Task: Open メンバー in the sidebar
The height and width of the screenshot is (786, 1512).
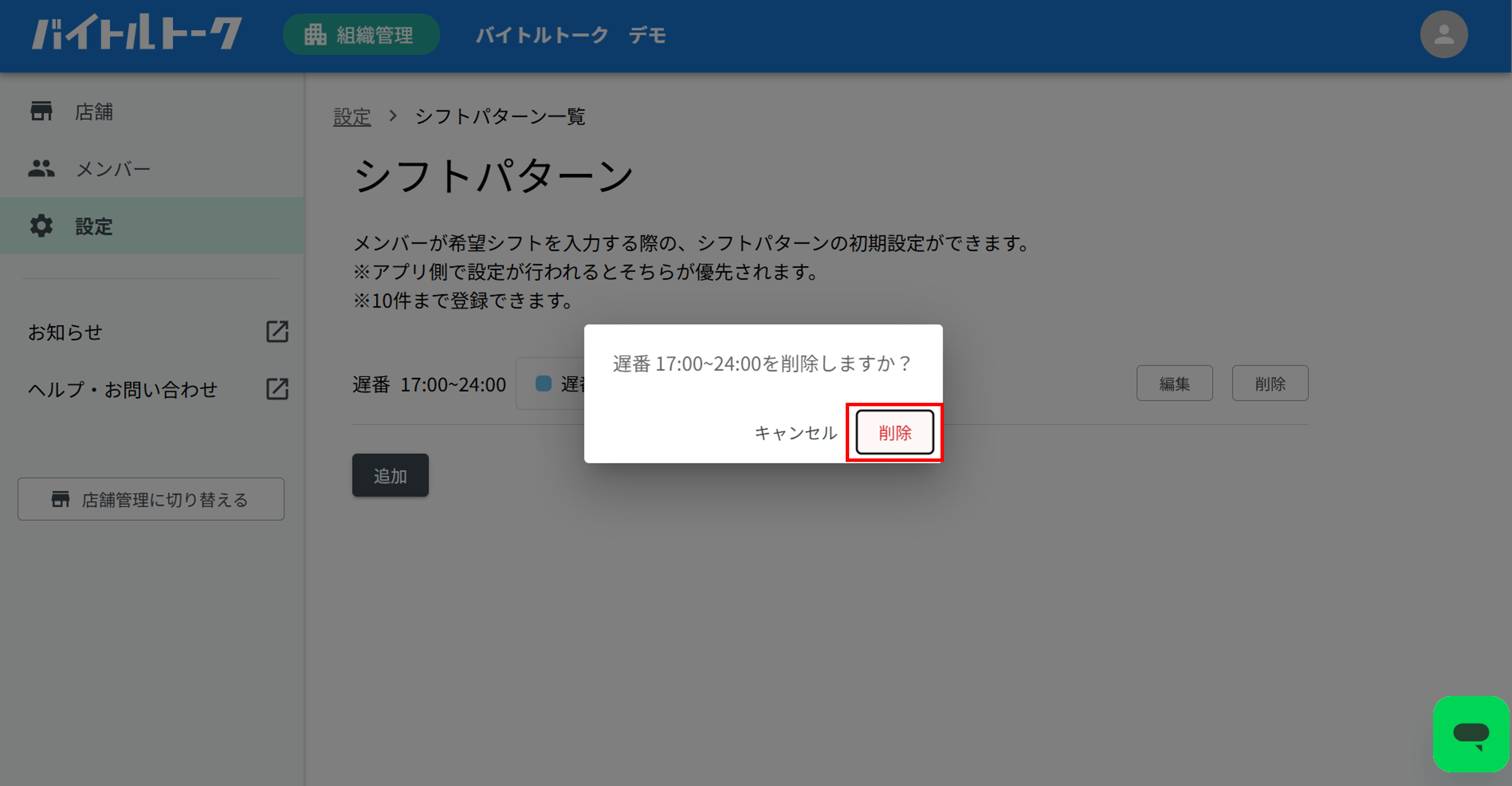Action: pyautogui.click(x=152, y=168)
